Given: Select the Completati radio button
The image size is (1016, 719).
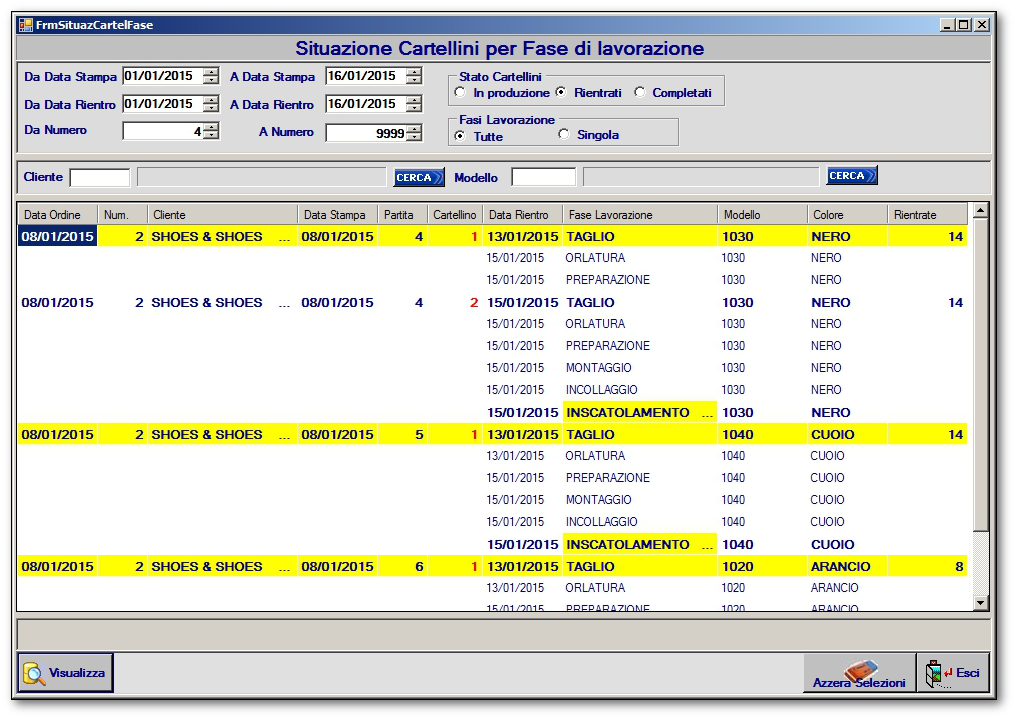Looking at the screenshot, I should [640, 93].
